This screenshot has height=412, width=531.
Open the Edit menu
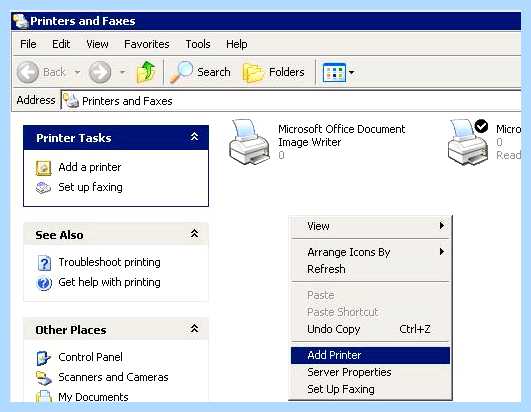coord(61,44)
